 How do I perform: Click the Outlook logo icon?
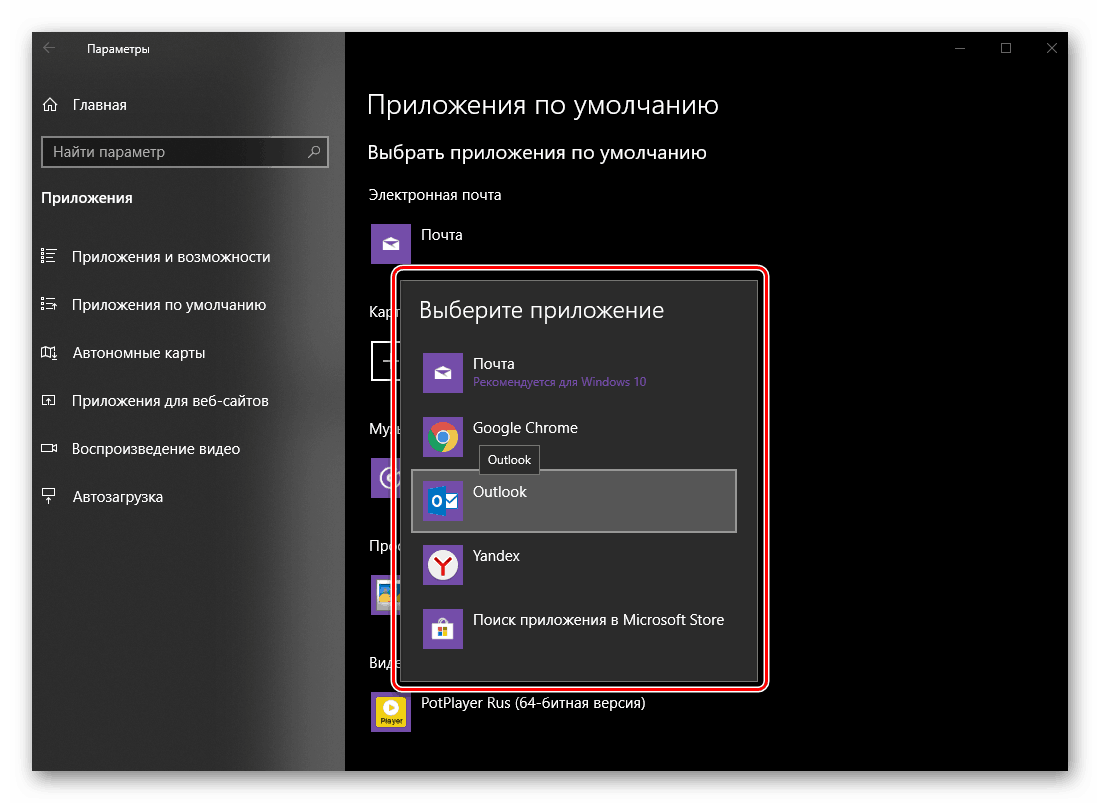pyautogui.click(x=443, y=501)
